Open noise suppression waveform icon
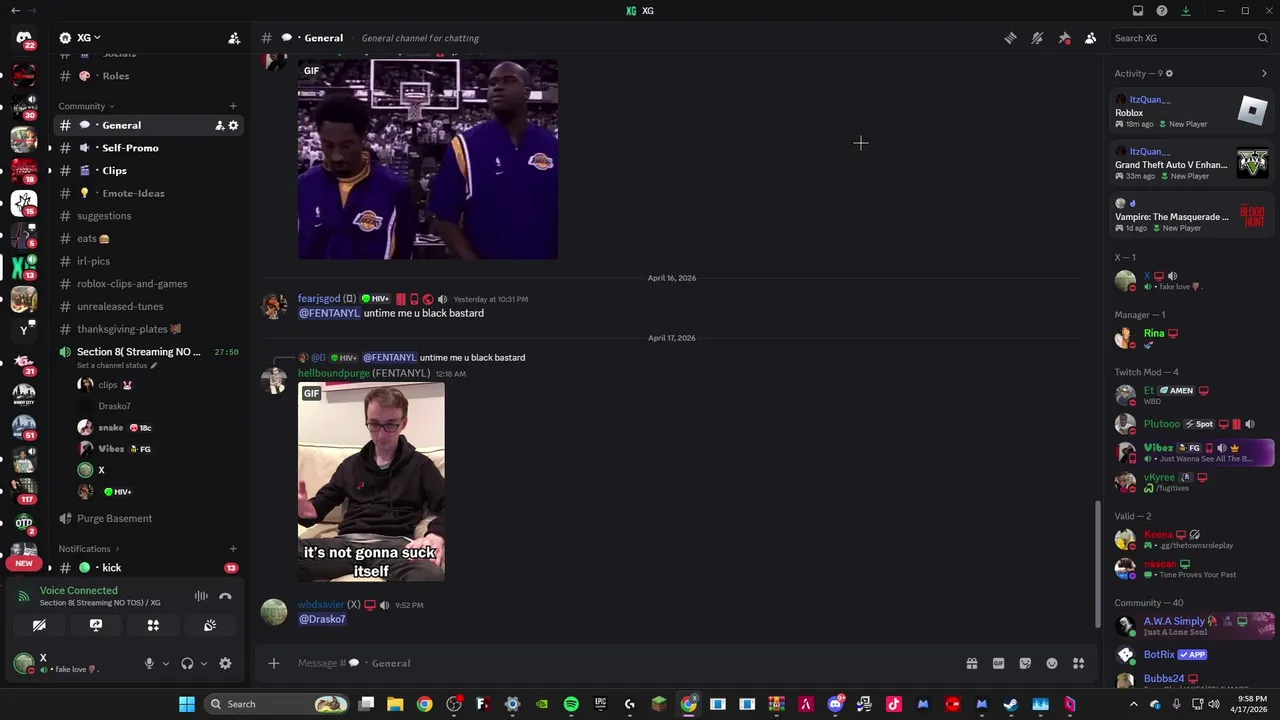The image size is (1280, 720). 201,596
